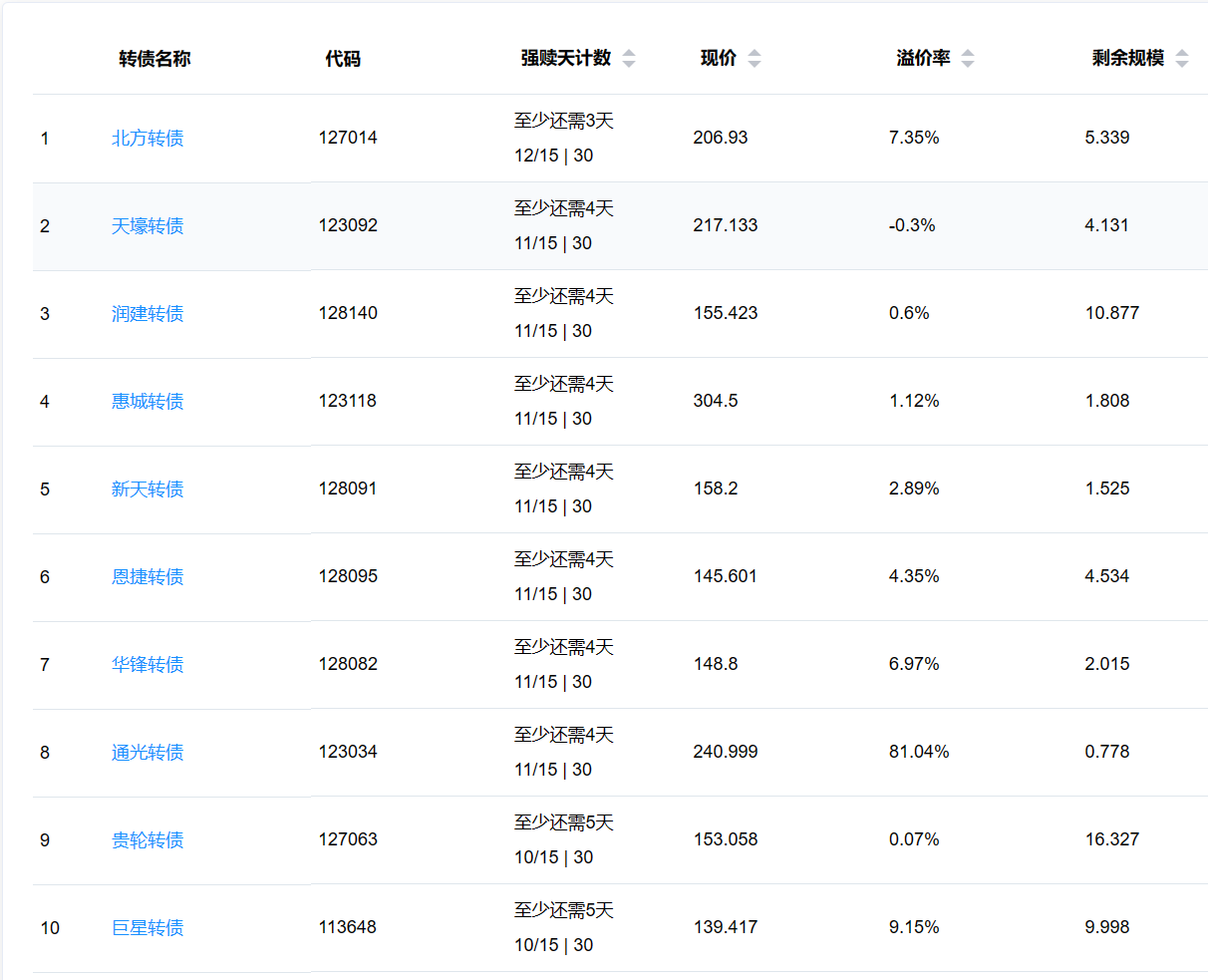Sort by 溢价率 using arrow icon
1208x980 pixels.
coord(967,59)
